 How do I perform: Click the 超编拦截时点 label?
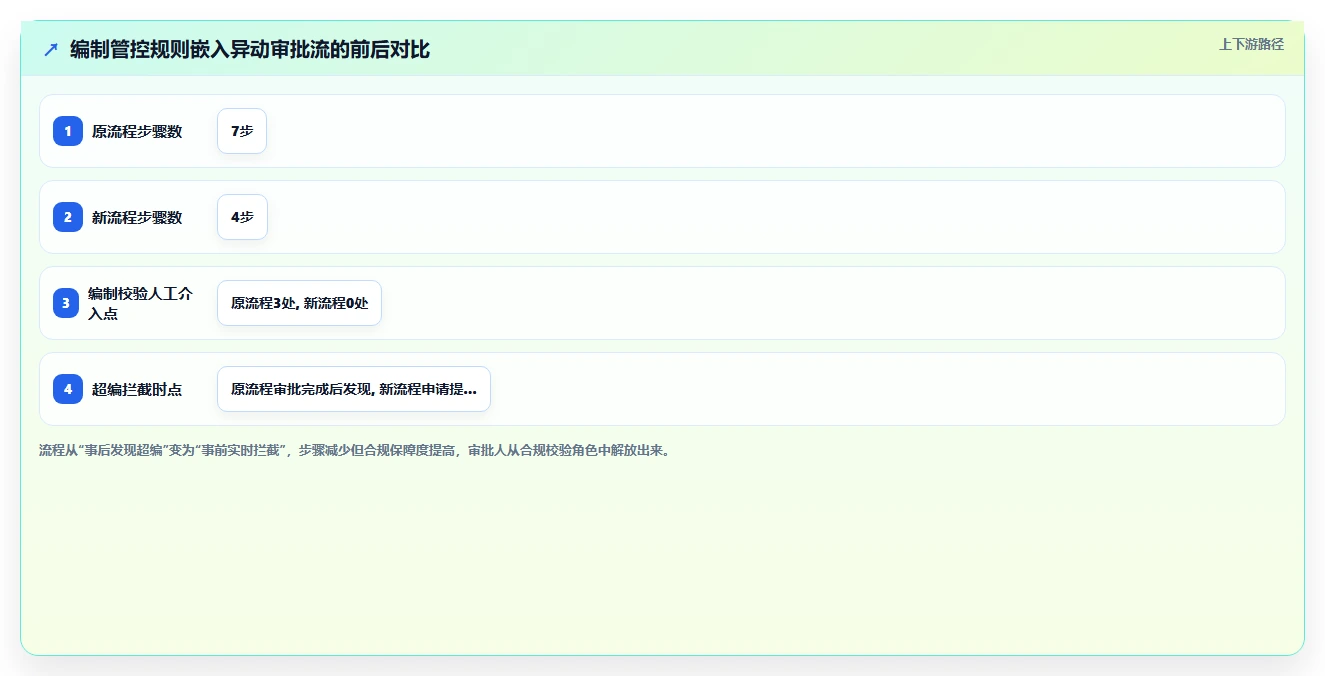137,389
